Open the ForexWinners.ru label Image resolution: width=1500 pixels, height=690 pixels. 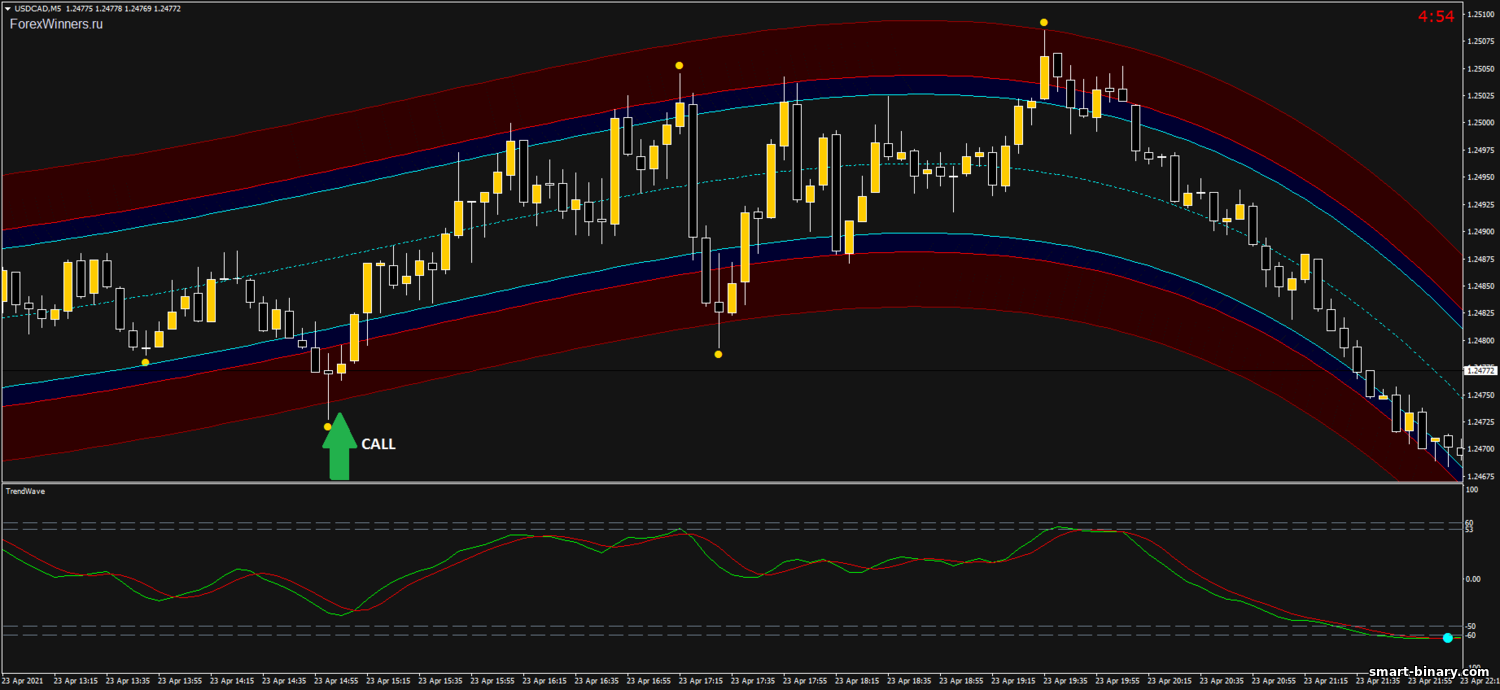point(56,24)
